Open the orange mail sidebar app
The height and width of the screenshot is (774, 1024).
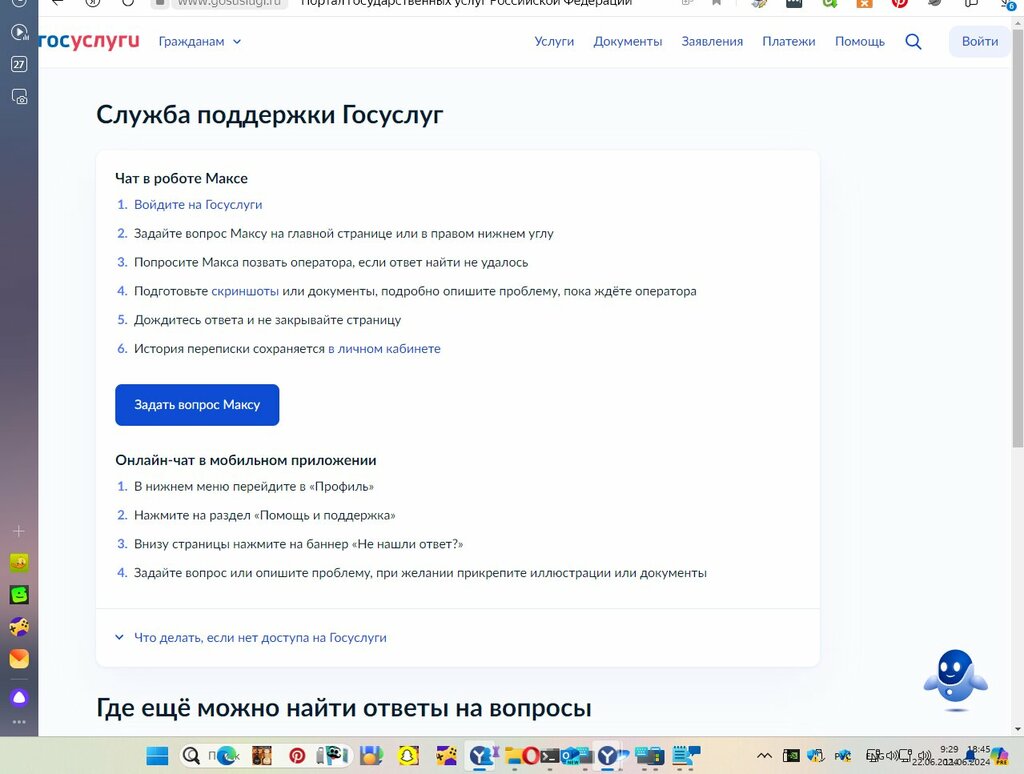click(19, 659)
